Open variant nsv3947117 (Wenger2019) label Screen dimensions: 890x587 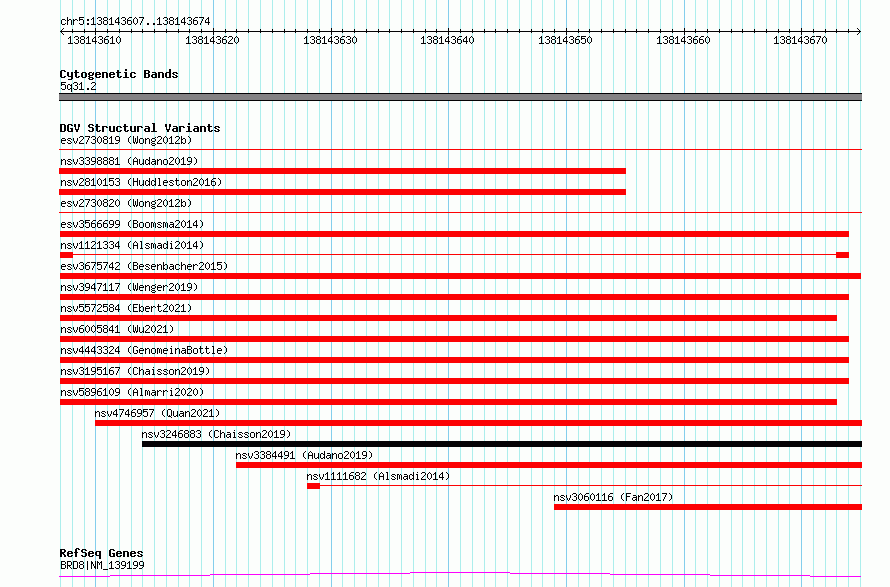click(x=129, y=287)
